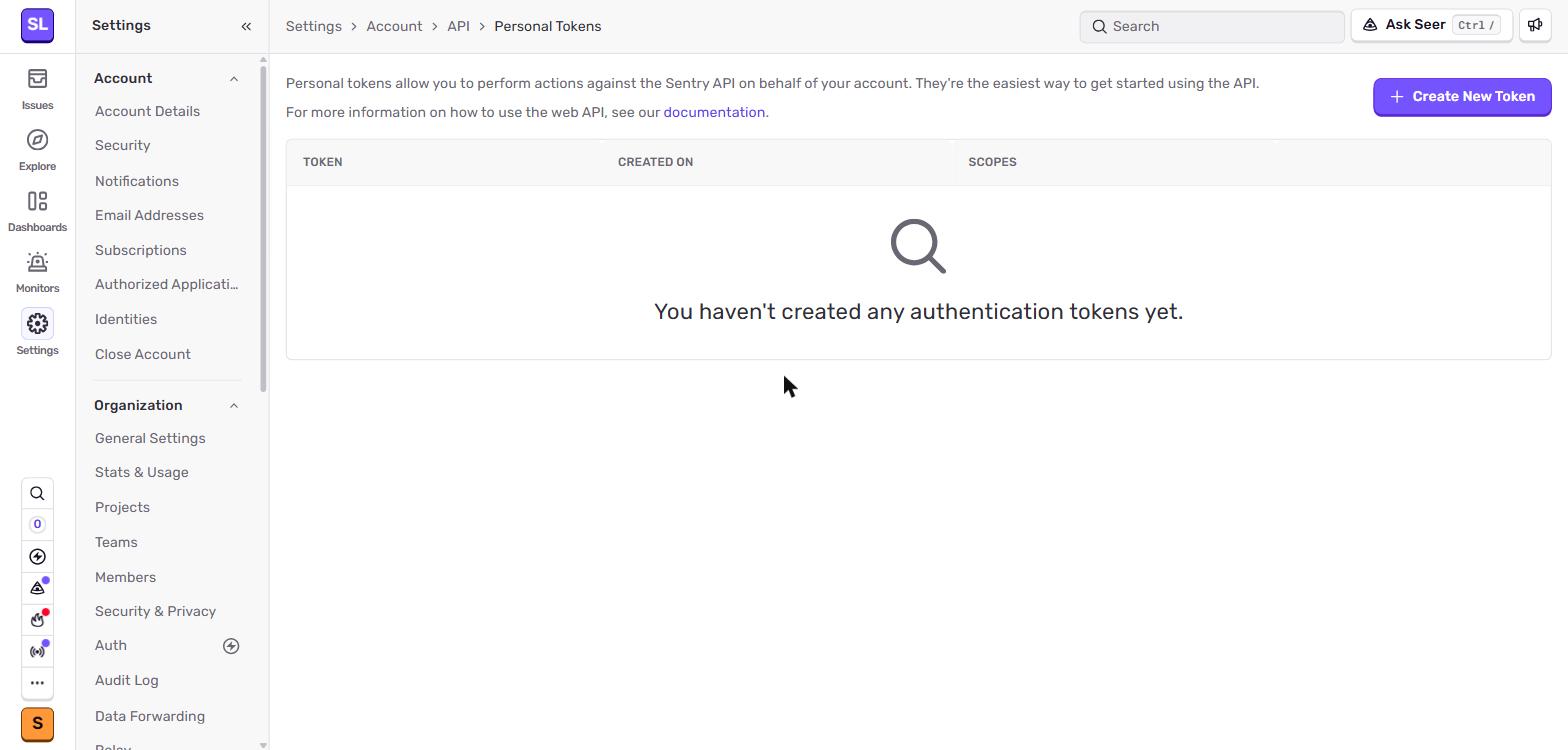The image size is (1568, 750).
Task: Open Auth settings item
Action: pos(111,645)
